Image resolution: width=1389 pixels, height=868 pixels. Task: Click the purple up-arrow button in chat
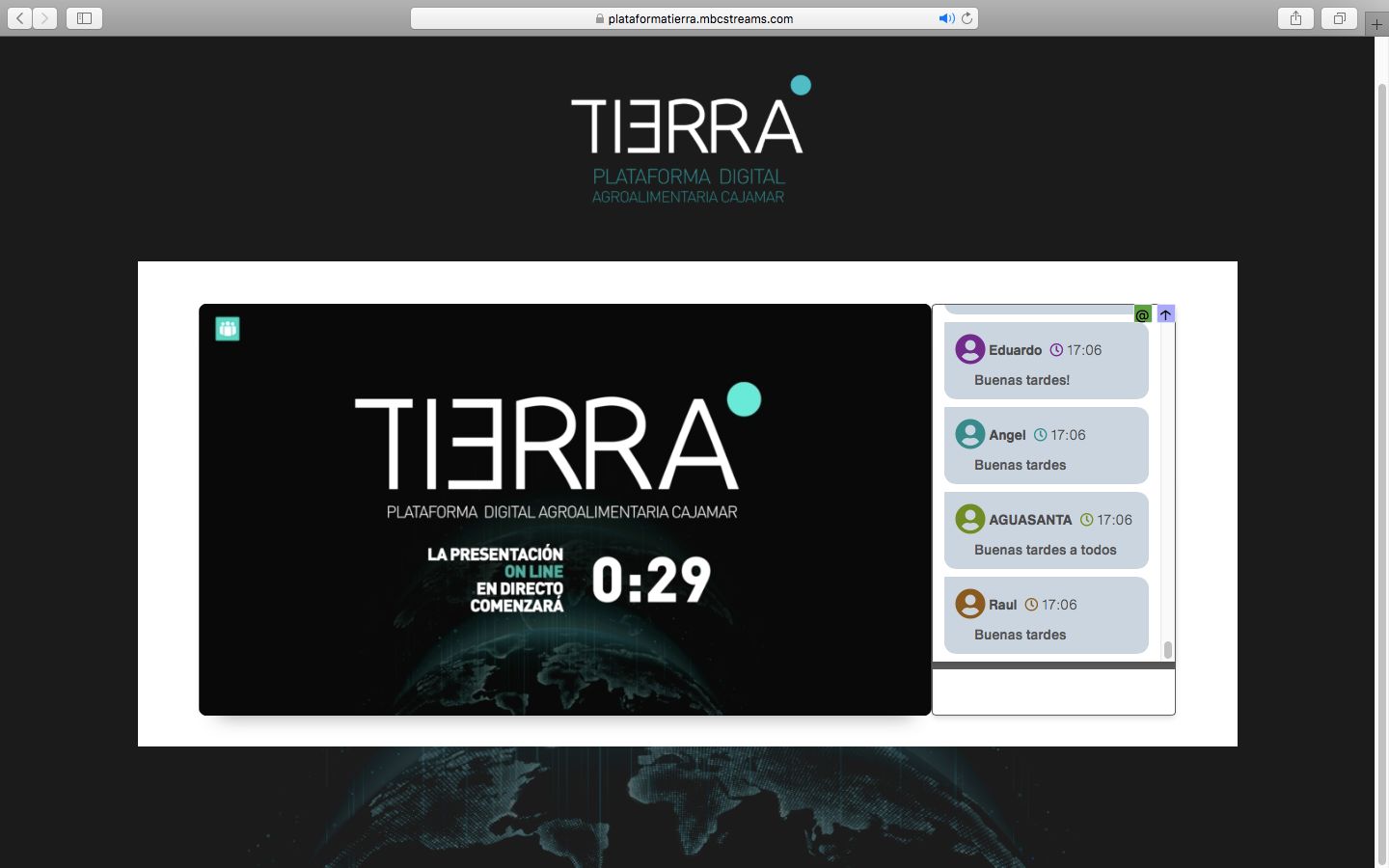tap(1166, 314)
